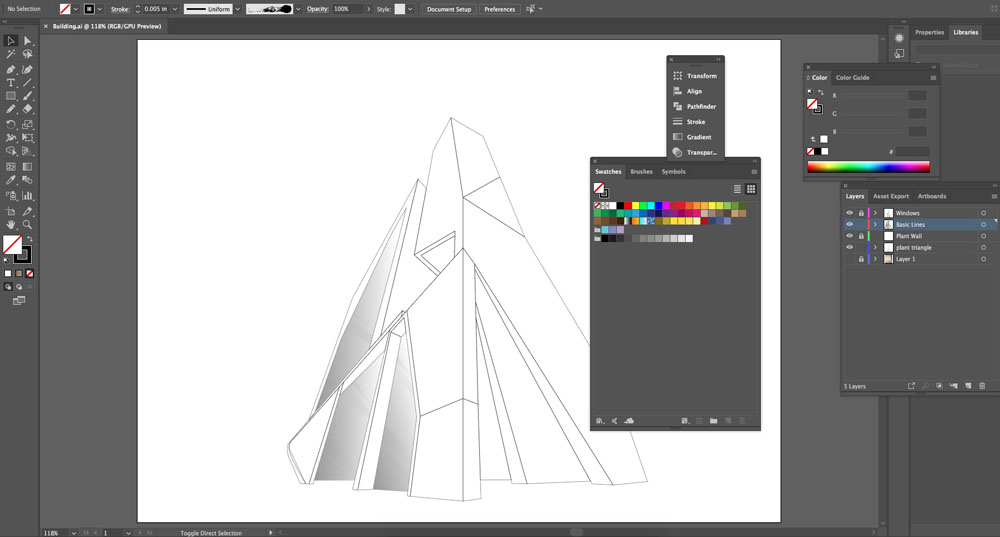Choose the Line Segment tool
Image resolution: width=1000 pixels, height=537 pixels.
click(27, 83)
